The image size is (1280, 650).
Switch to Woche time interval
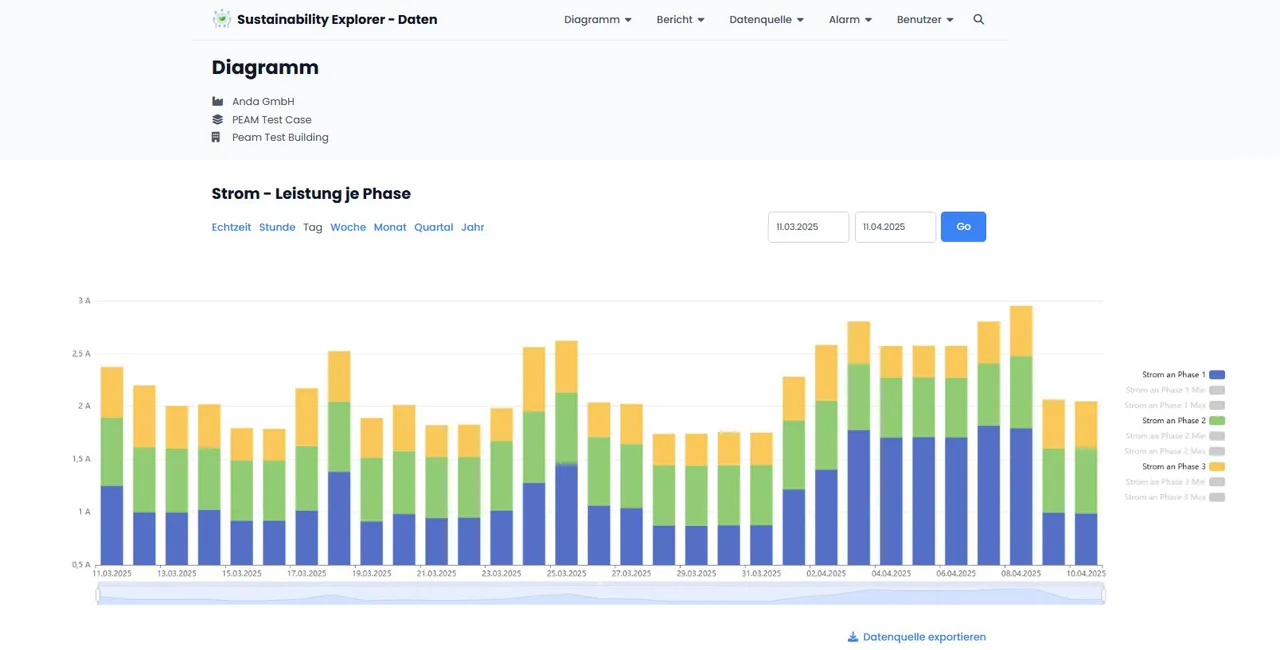click(x=348, y=227)
